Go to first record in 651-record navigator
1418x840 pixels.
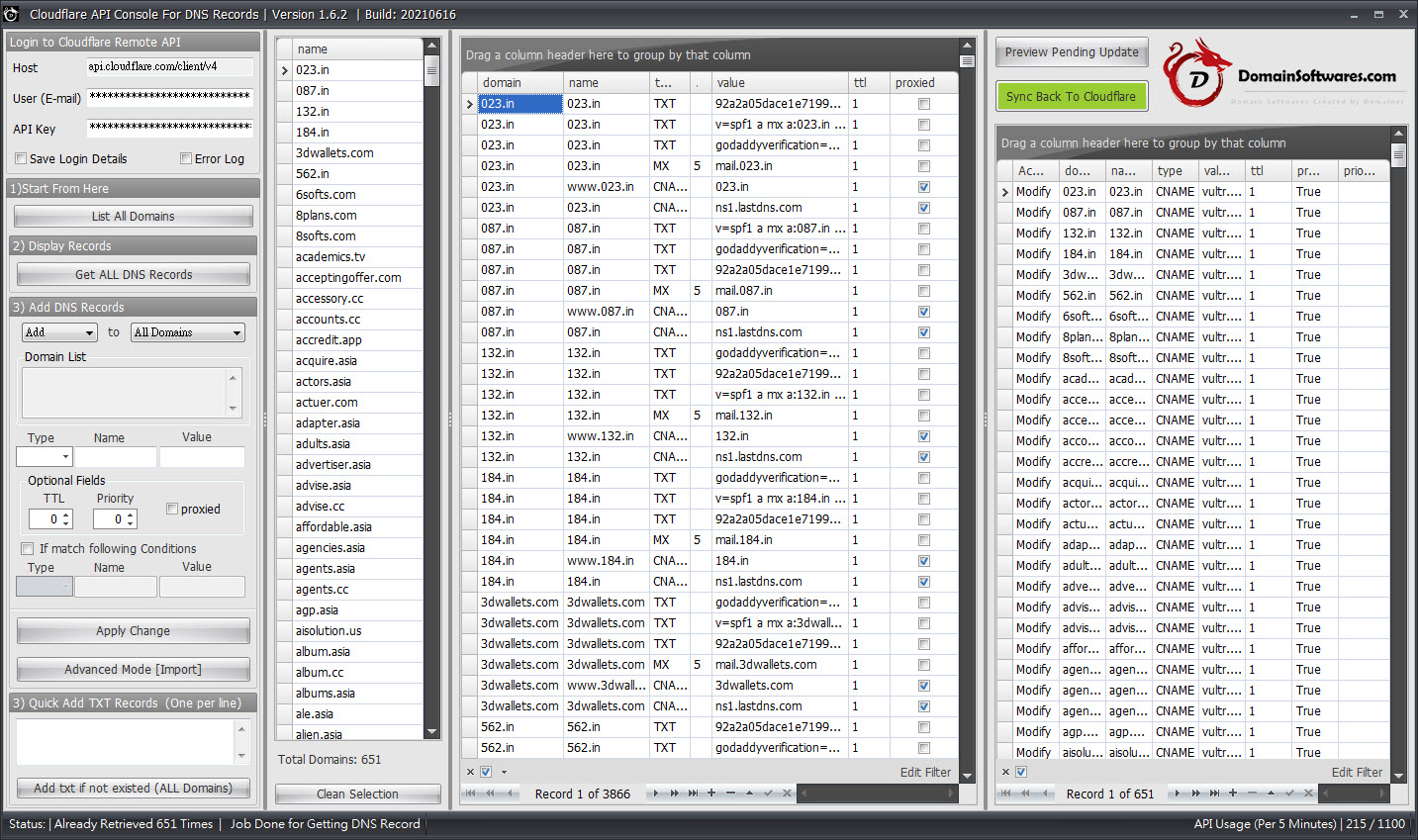tap(1005, 793)
